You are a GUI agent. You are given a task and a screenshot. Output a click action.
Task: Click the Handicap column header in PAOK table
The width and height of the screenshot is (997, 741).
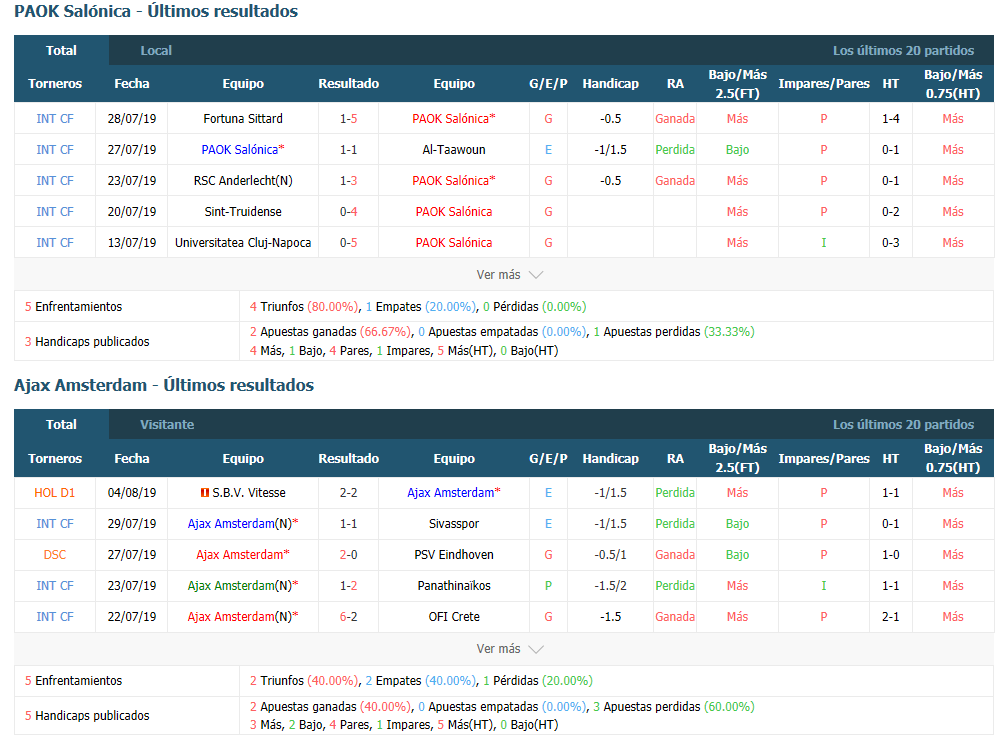coord(610,84)
